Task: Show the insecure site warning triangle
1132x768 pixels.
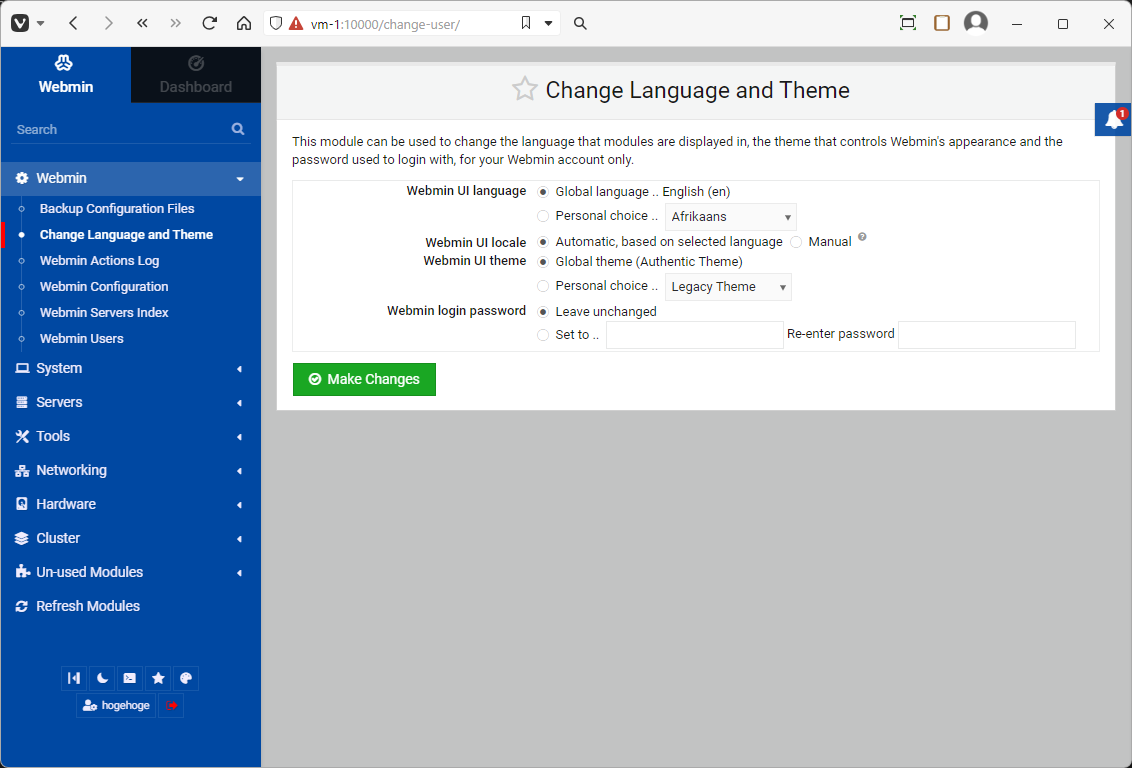Action: (x=296, y=24)
